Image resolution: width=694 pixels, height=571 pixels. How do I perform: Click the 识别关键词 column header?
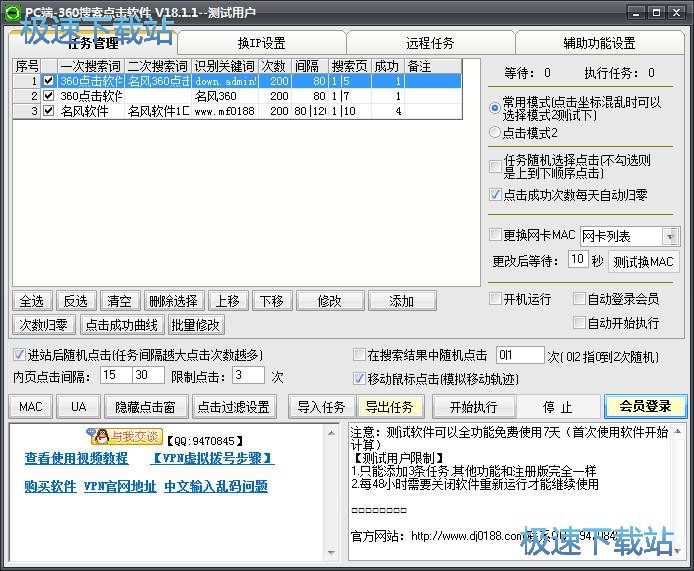pos(225,66)
